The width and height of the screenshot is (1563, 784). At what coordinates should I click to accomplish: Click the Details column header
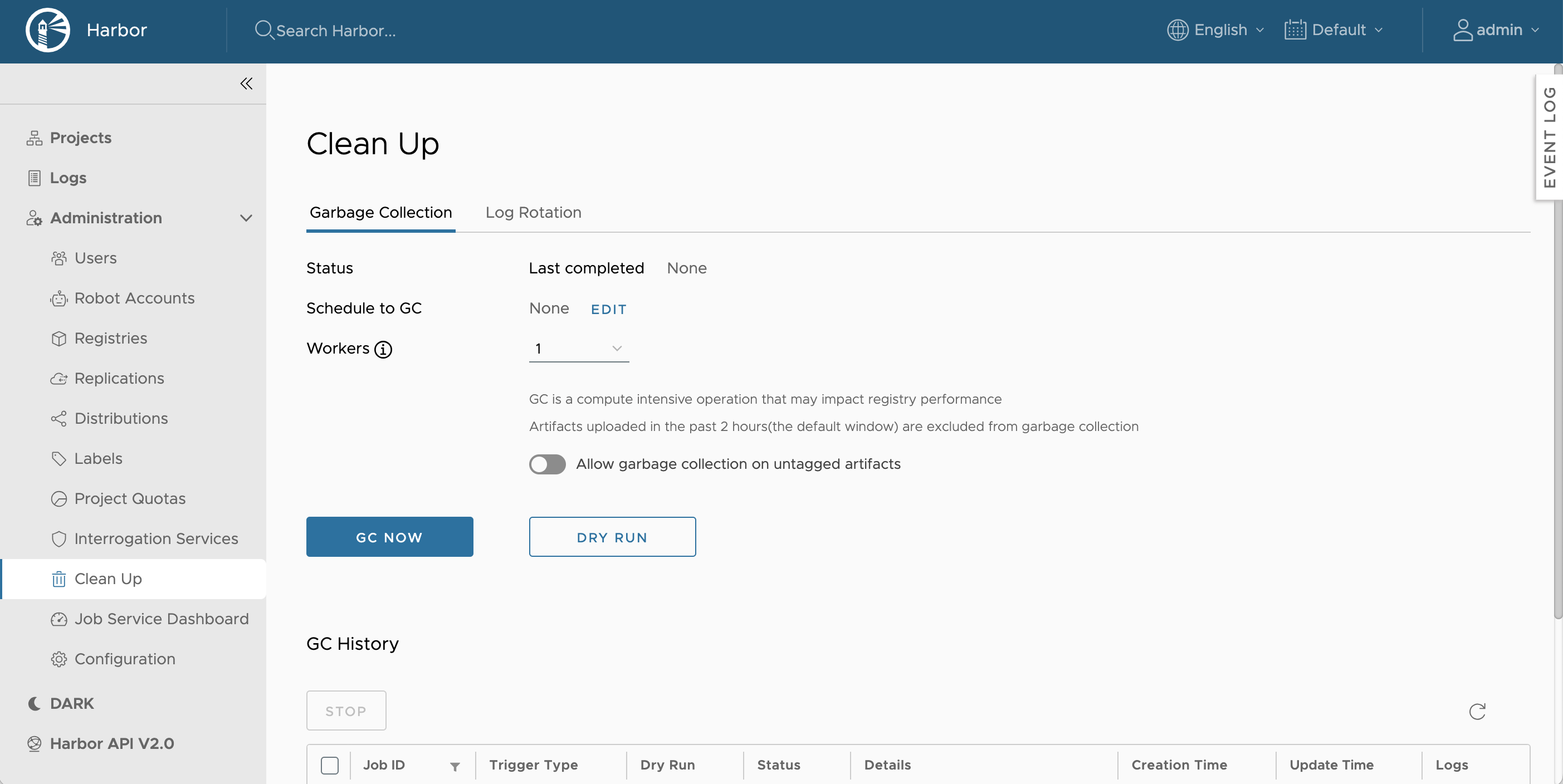coord(887,765)
